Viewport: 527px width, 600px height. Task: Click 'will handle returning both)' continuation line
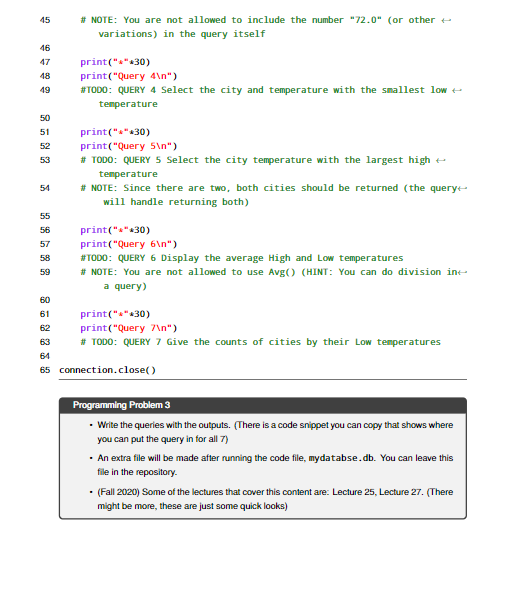tap(176, 202)
